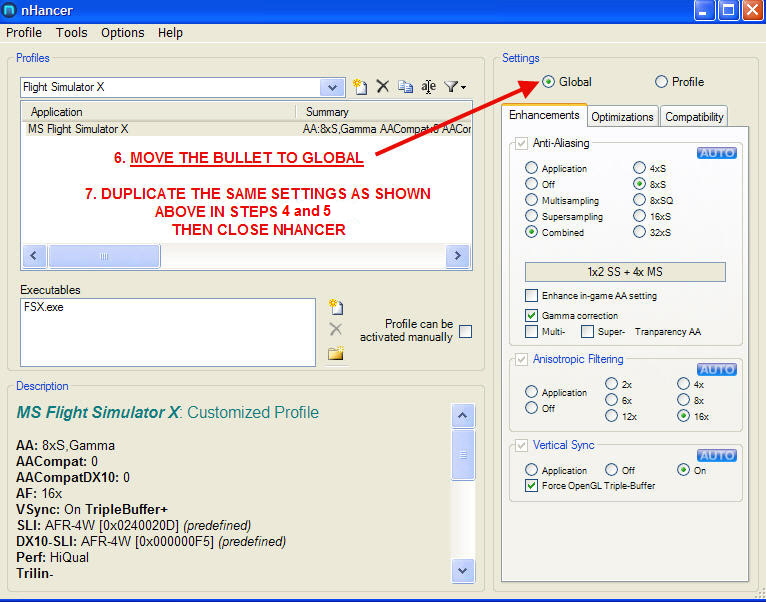
Task: Open the Options menu
Action: (123, 33)
